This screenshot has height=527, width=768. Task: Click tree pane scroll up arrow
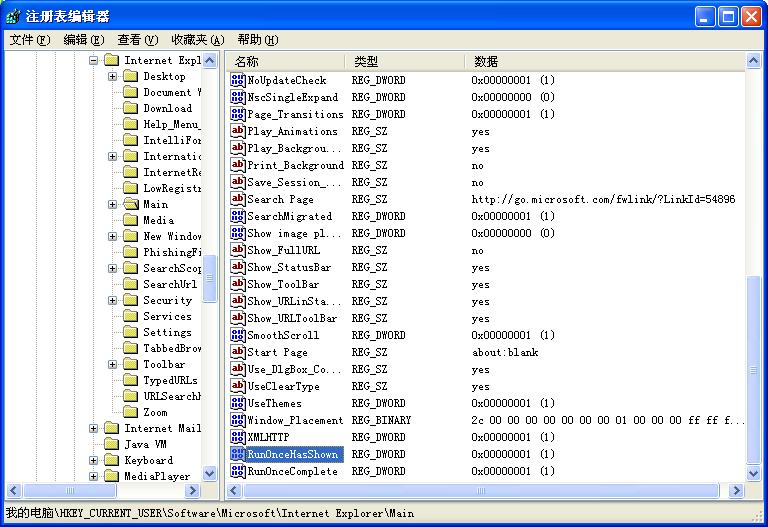(210, 61)
